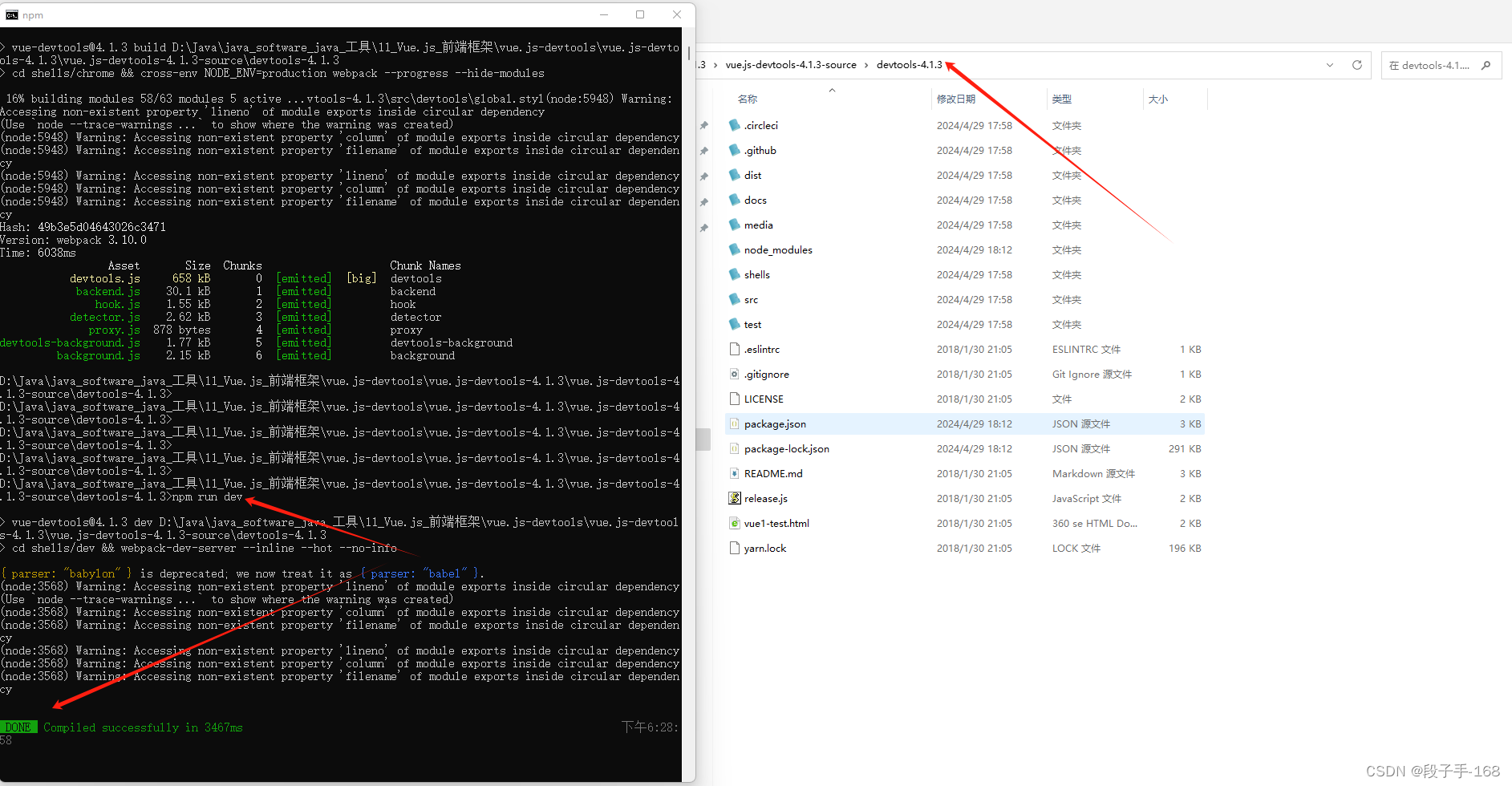The height and width of the screenshot is (786, 1512).
Task: Select the vue1-test.html file icon
Action: 734,523
